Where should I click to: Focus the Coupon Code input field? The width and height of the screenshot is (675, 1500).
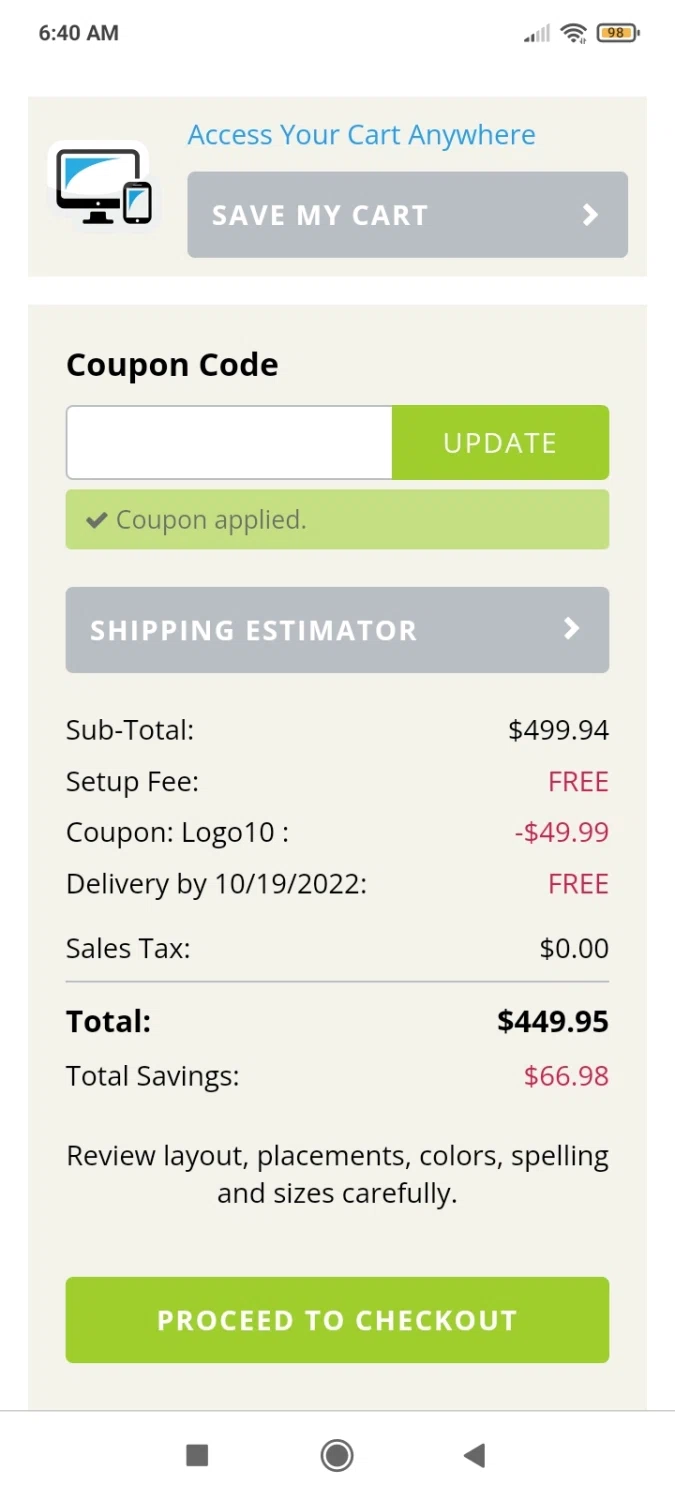pos(229,443)
